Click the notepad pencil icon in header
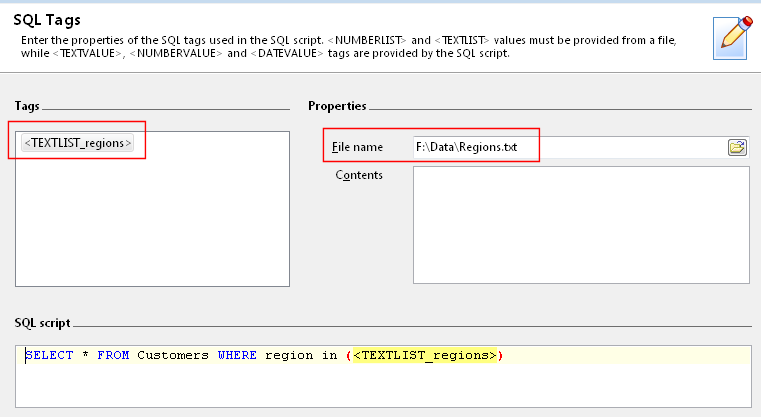761x417 pixels. (x=730, y=35)
